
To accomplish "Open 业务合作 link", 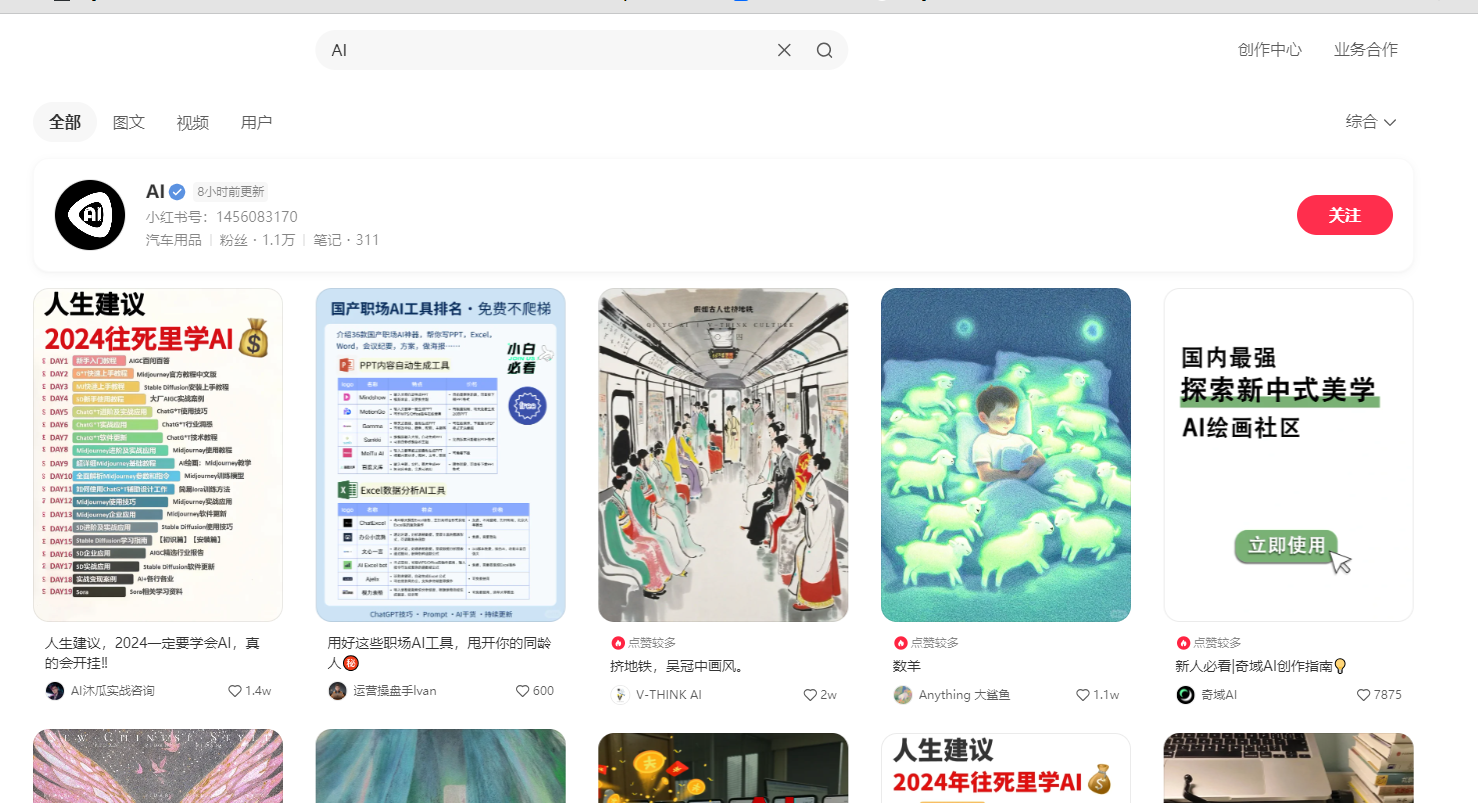I will point(1366,50).
